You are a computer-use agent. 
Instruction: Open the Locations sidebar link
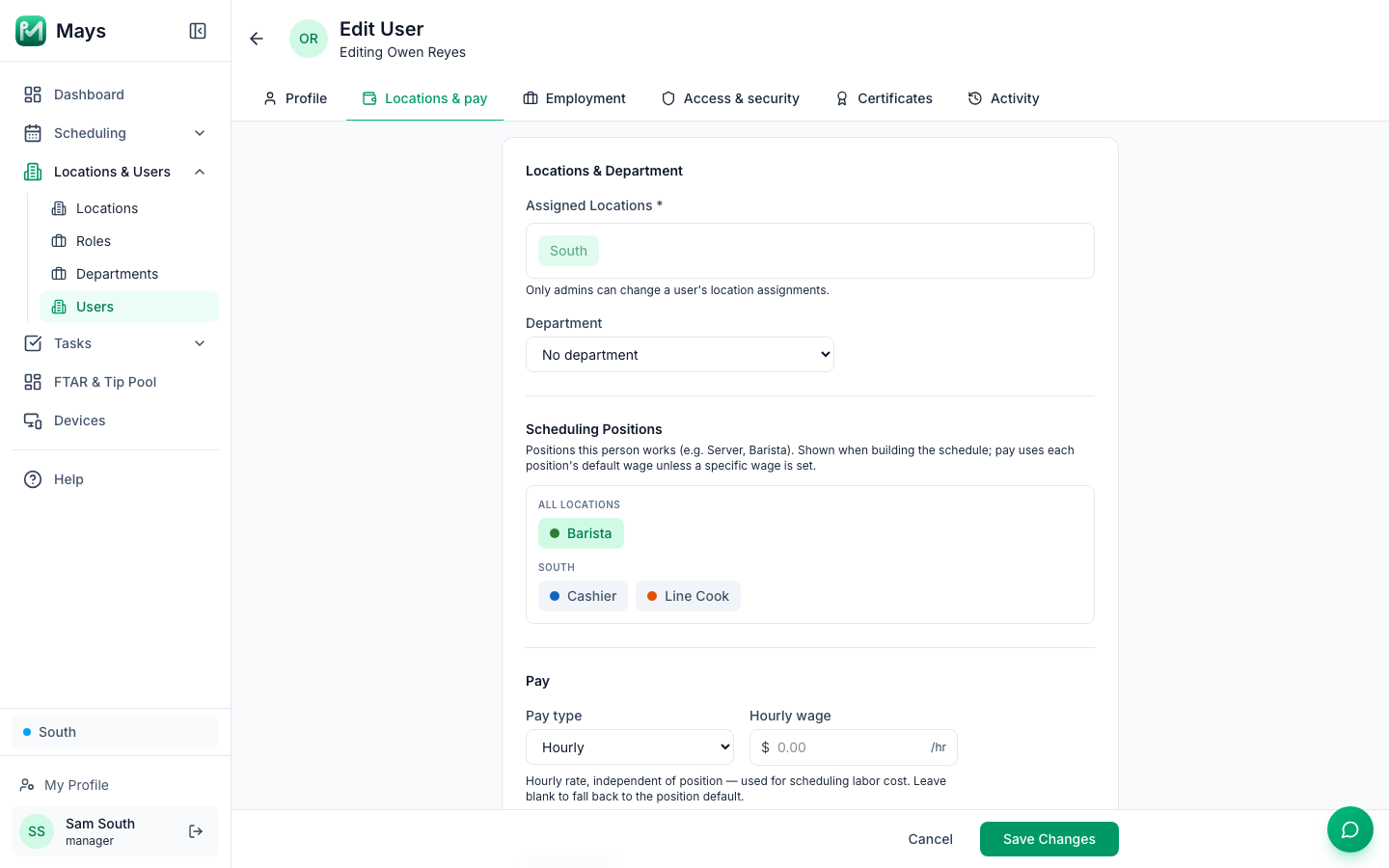tap(129, 208)
